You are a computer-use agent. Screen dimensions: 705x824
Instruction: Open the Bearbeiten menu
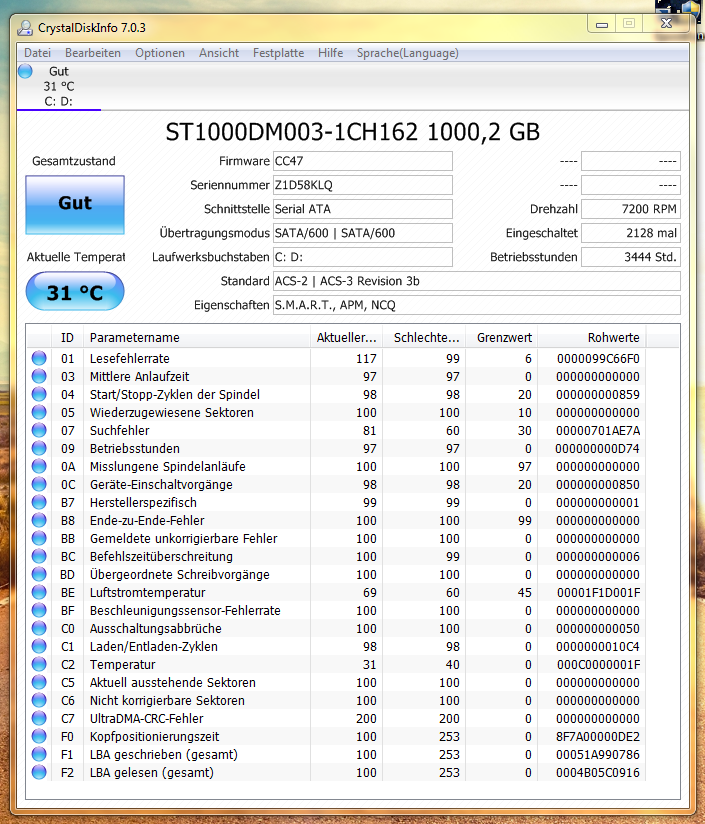[93, 53]
